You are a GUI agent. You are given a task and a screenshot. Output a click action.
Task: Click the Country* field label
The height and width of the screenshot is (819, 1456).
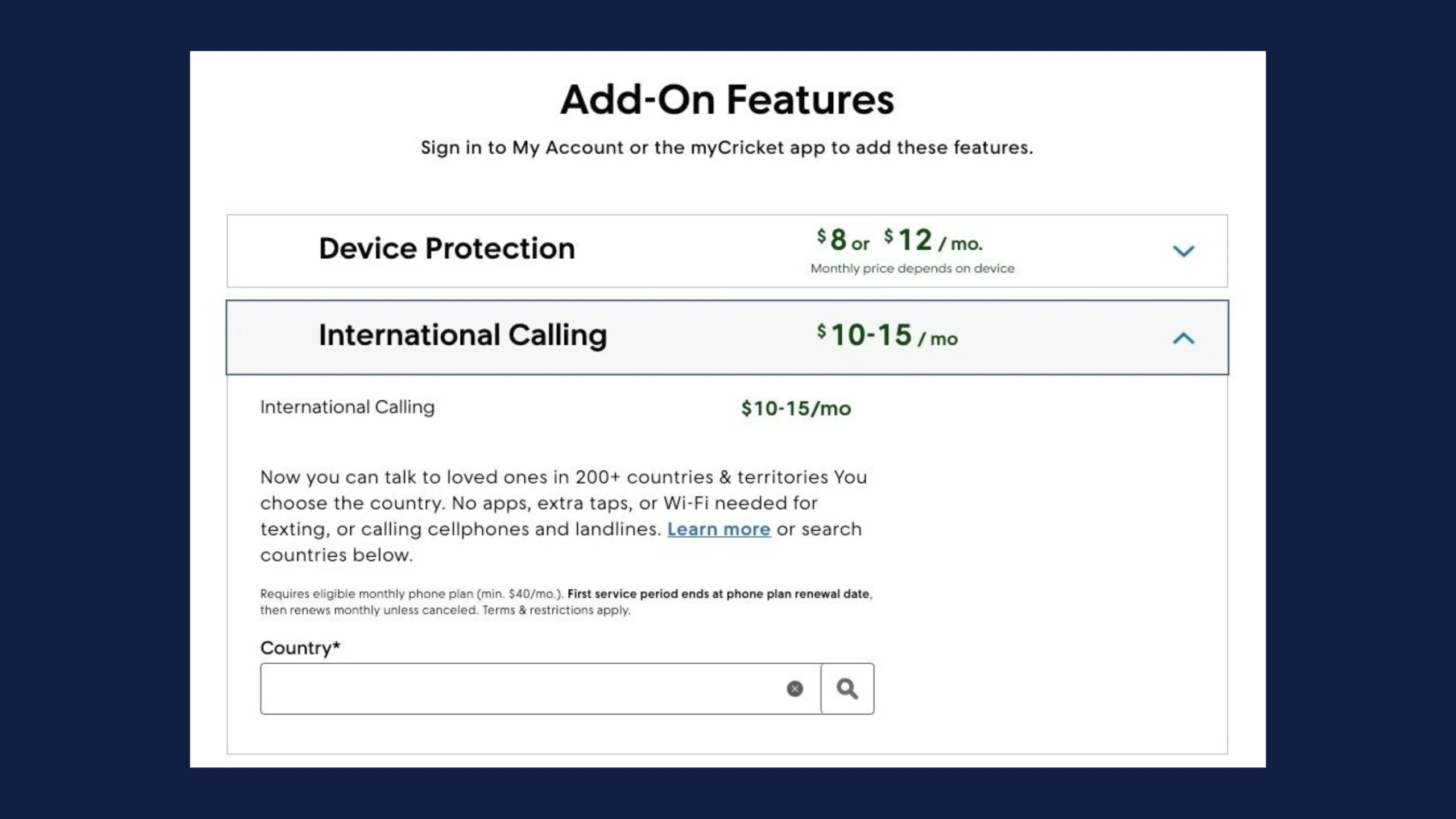click(300, 648)
